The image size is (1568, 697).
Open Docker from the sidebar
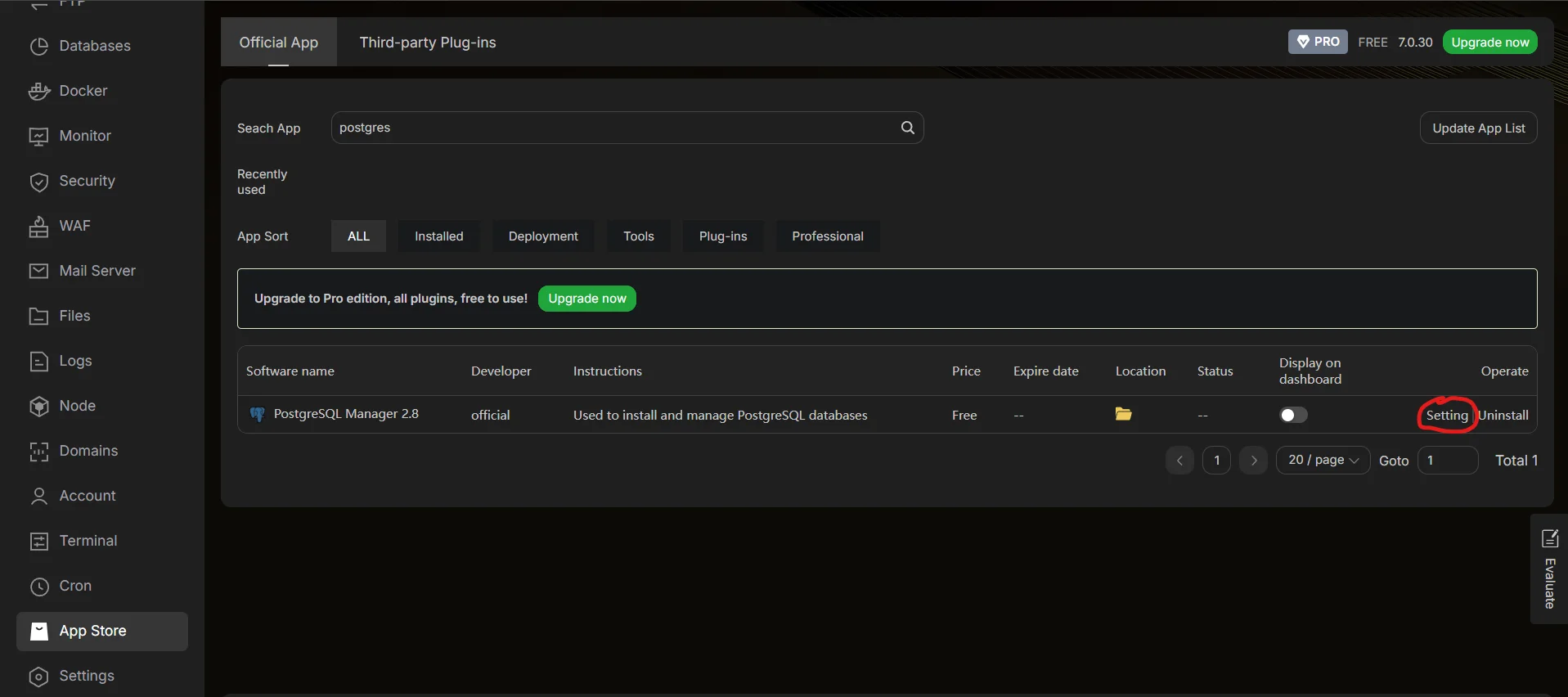coord(83,91)
